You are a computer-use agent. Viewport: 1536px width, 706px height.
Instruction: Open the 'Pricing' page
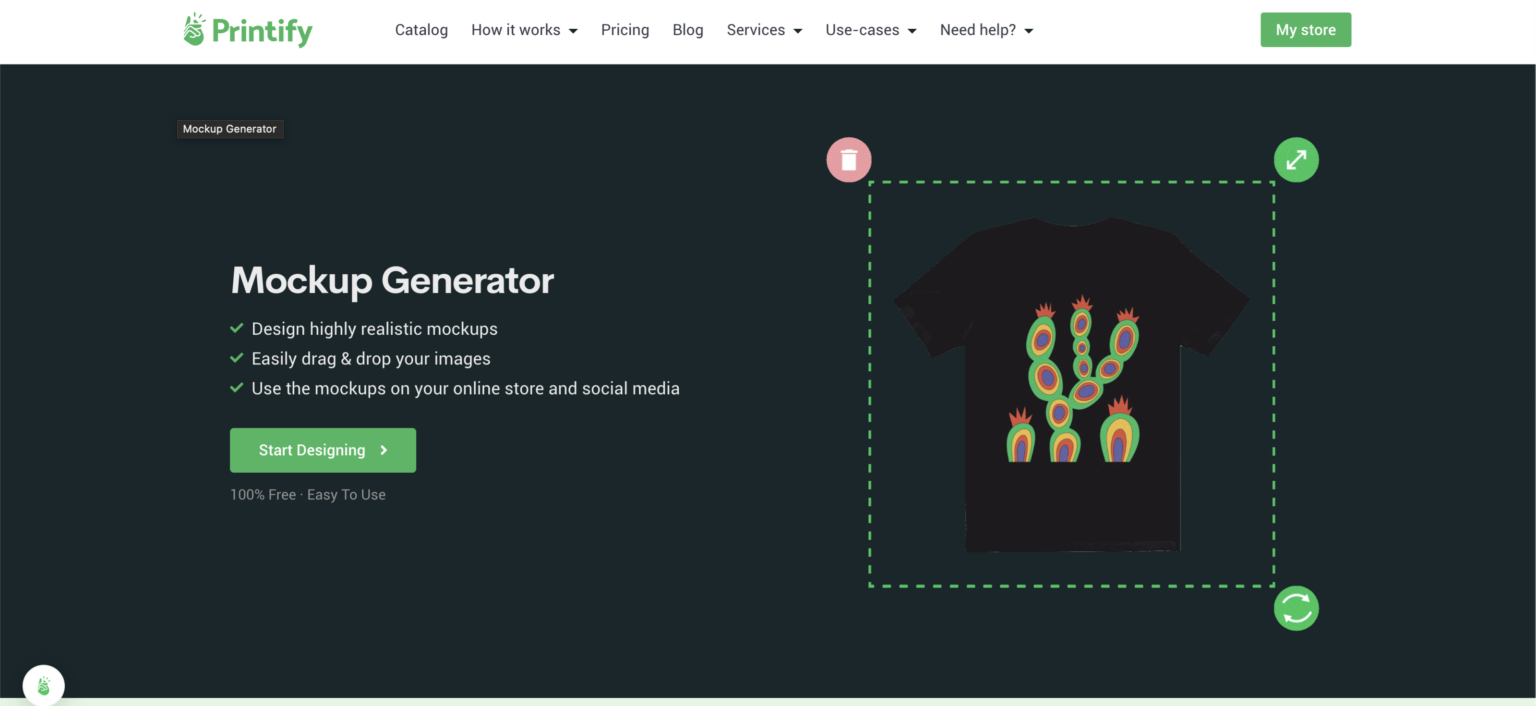coord(625,30)
